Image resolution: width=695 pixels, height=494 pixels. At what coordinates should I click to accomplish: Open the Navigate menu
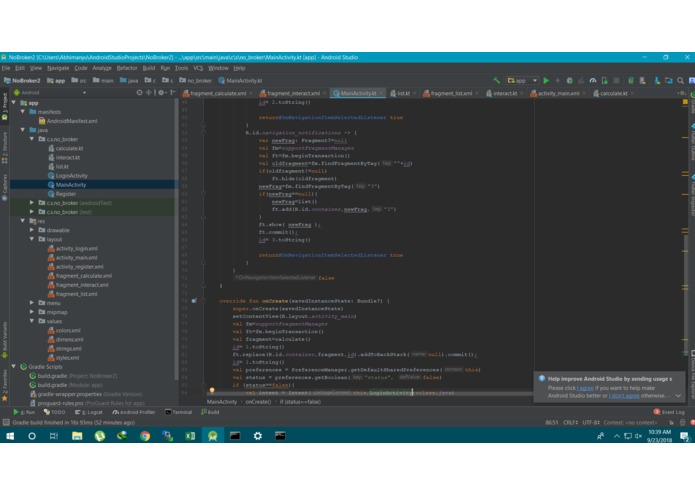58,68
